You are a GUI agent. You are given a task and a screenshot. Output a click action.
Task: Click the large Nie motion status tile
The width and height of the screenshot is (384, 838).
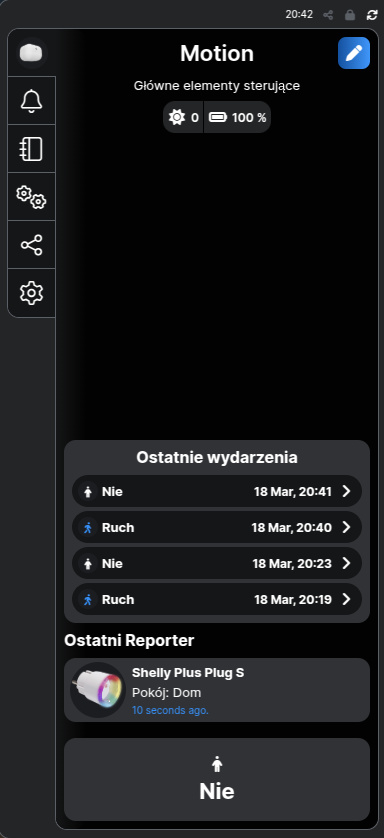[x=217, y=779]
